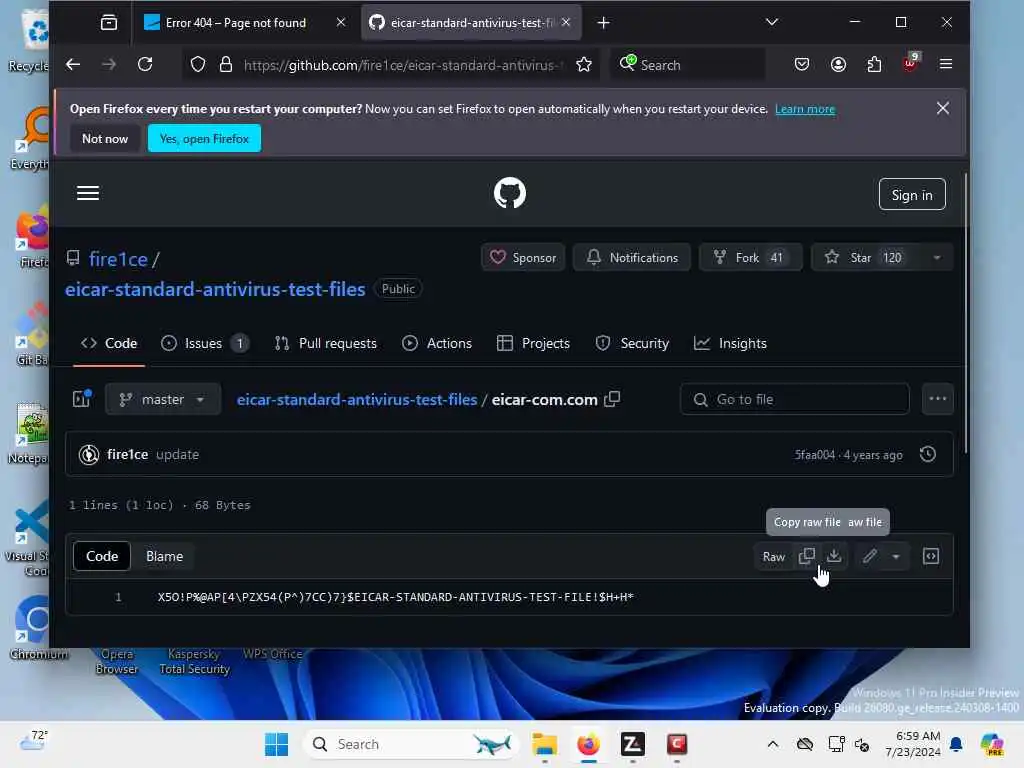
Task: View commit history clock icon
Action: 927,455
